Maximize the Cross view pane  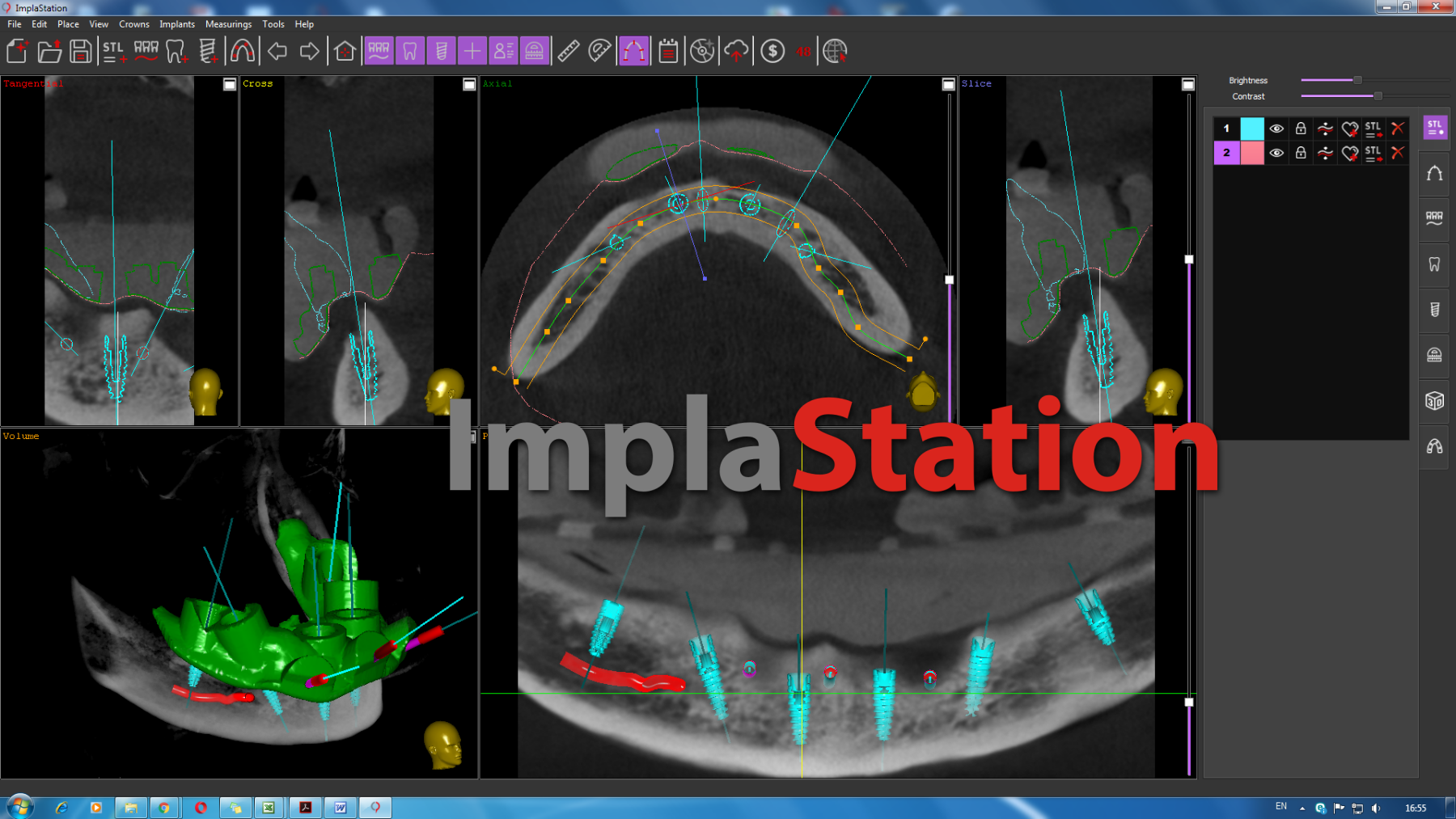point(469,84)
